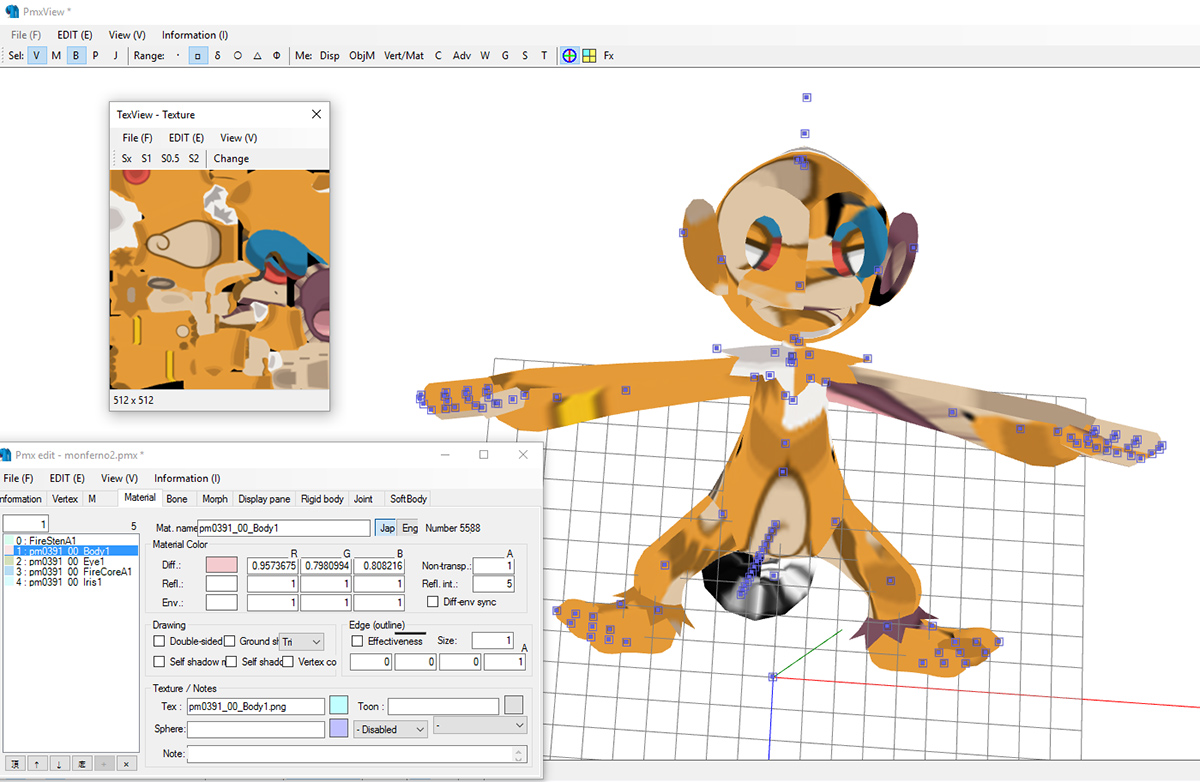The image size is (1200, 782).
Task: Delete selected material with x button
Action: point(126,763)
